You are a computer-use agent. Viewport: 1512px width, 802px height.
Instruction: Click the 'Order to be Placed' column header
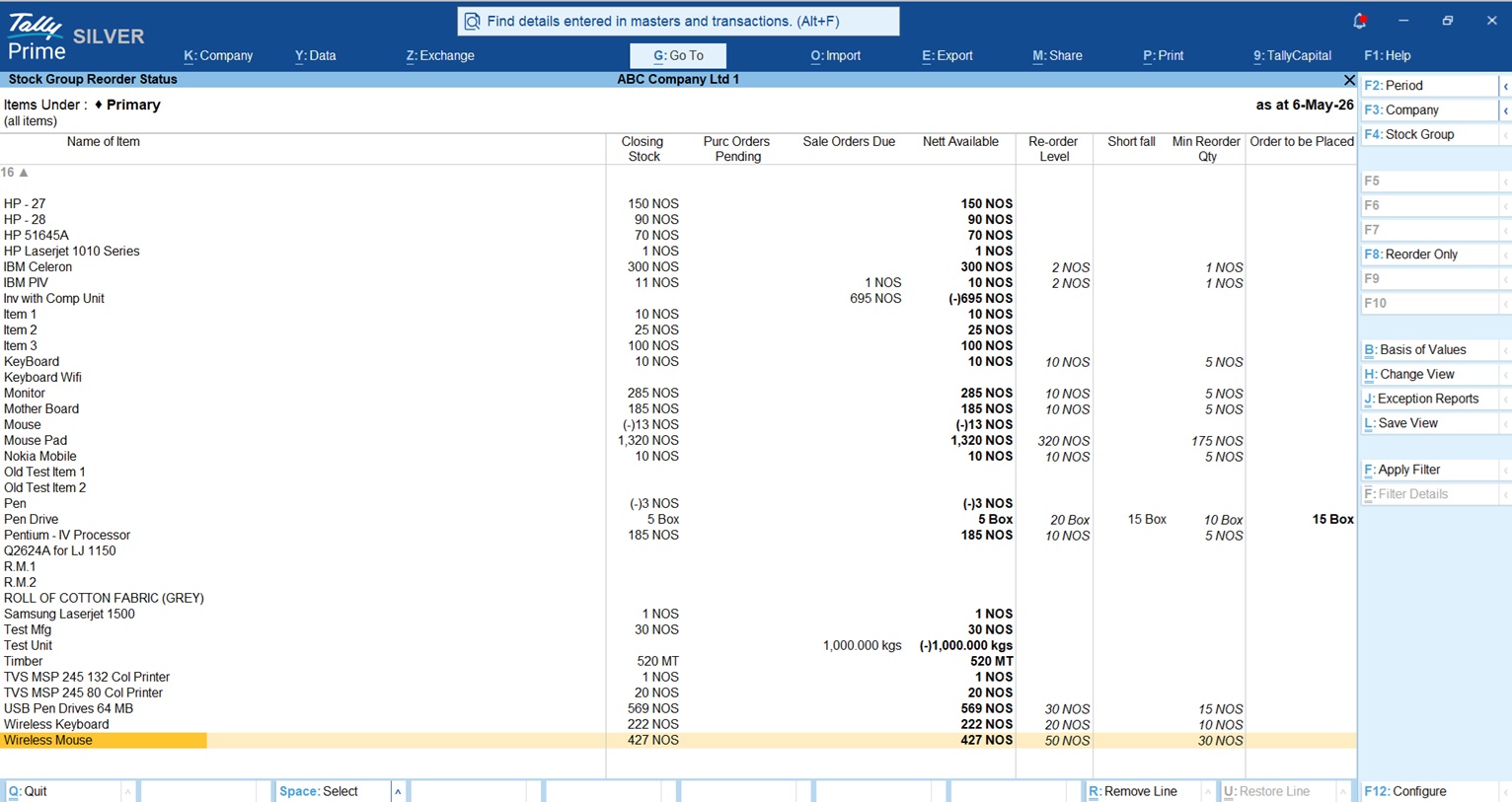1302,142
